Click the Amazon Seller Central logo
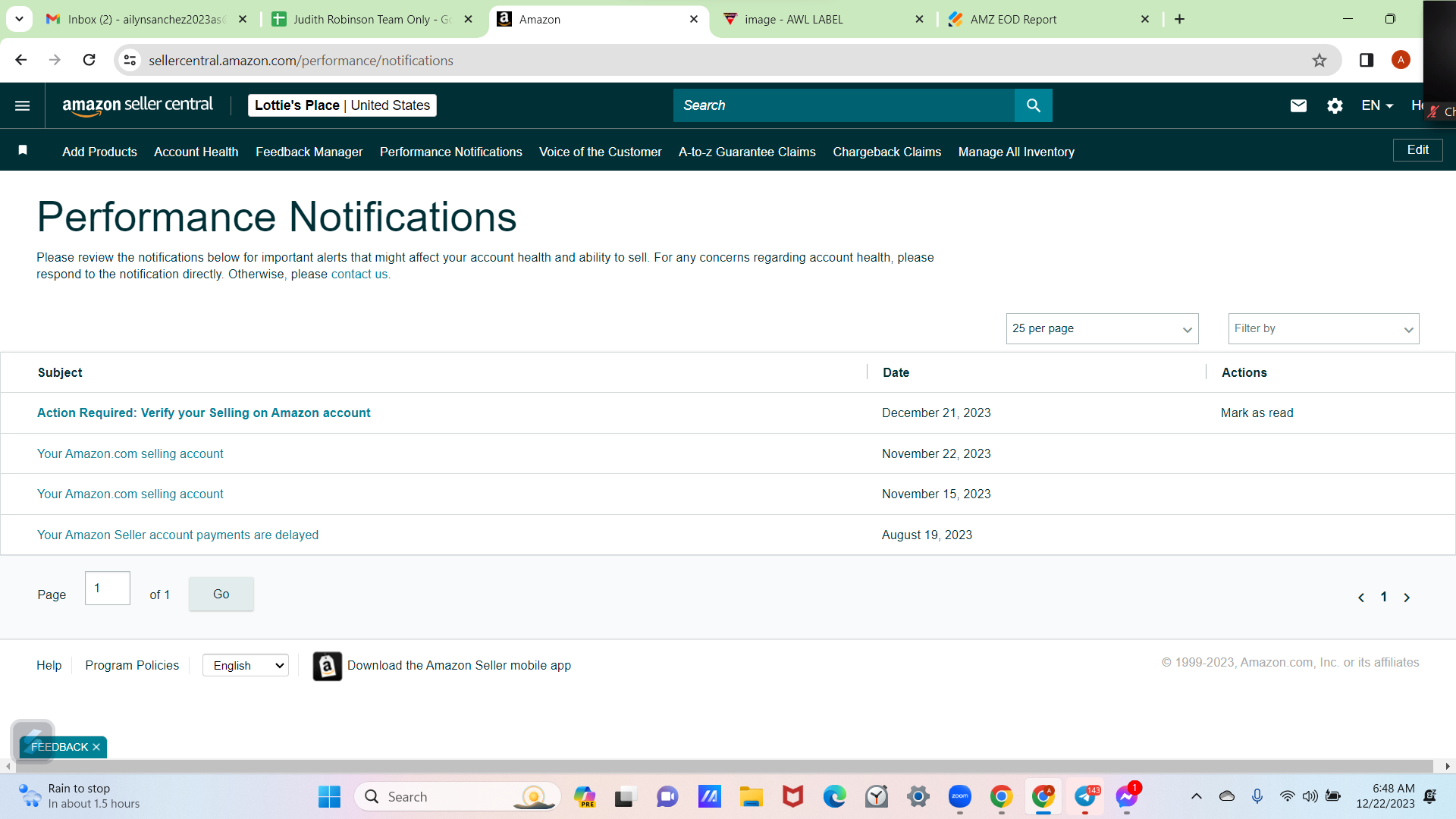Image resolution: width=1456 pixels, height=819 pixels. tap(137, 105)
